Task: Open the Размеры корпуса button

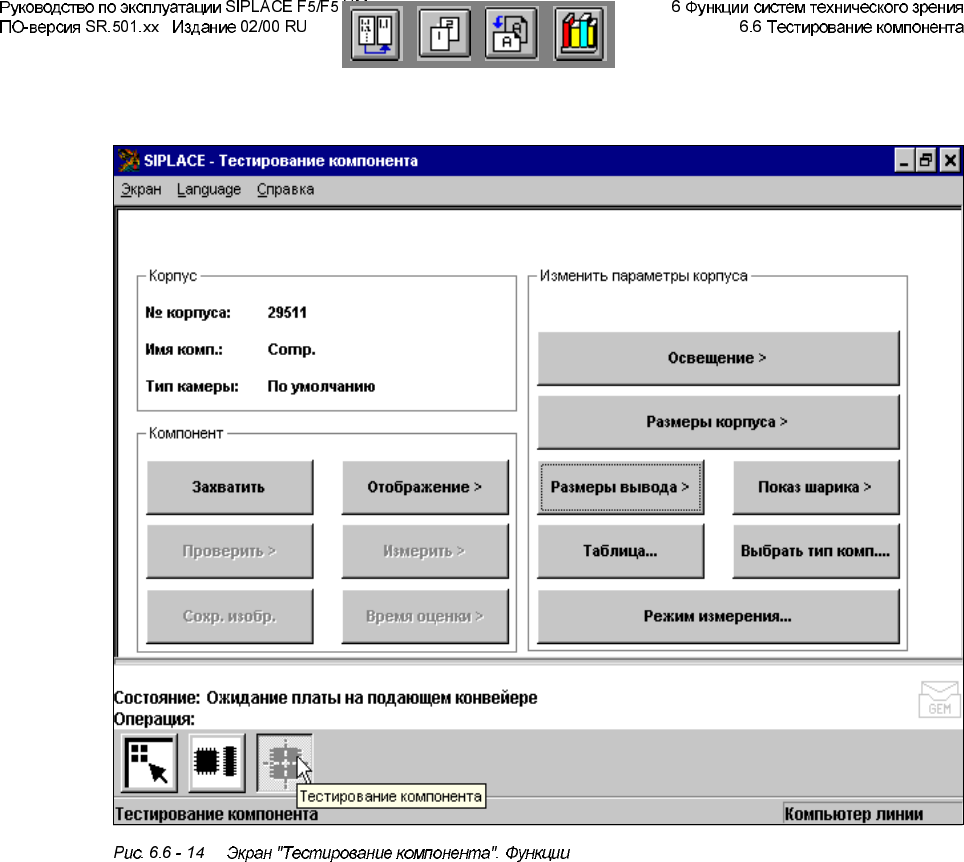Action: coord(718,422)
